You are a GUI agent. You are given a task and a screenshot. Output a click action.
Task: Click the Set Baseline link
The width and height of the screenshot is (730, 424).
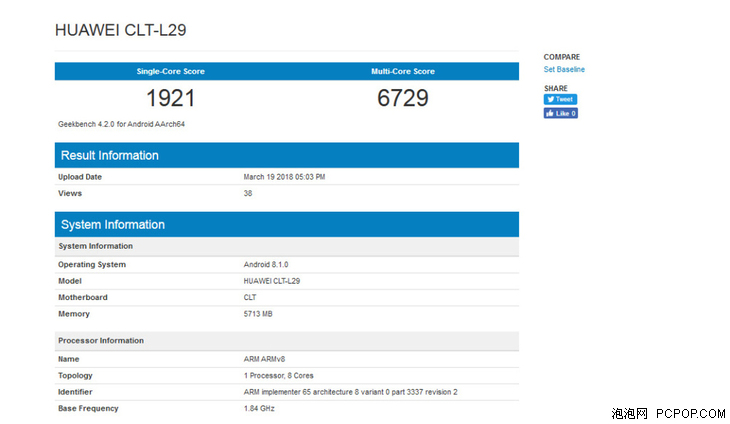pos(564,69)
